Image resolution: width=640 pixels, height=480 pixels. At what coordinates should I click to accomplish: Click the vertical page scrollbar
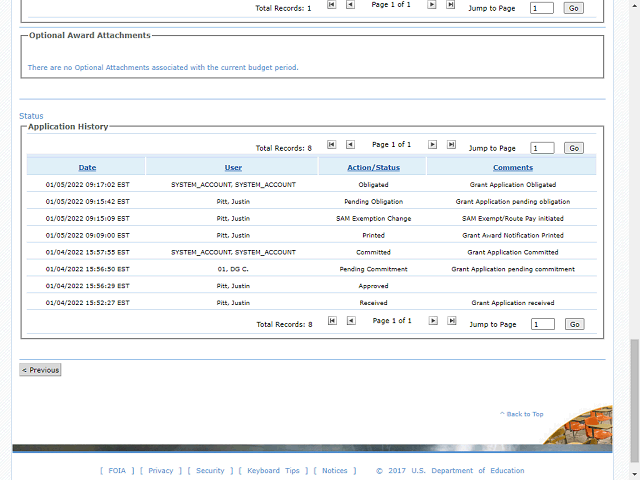point(634,400)
